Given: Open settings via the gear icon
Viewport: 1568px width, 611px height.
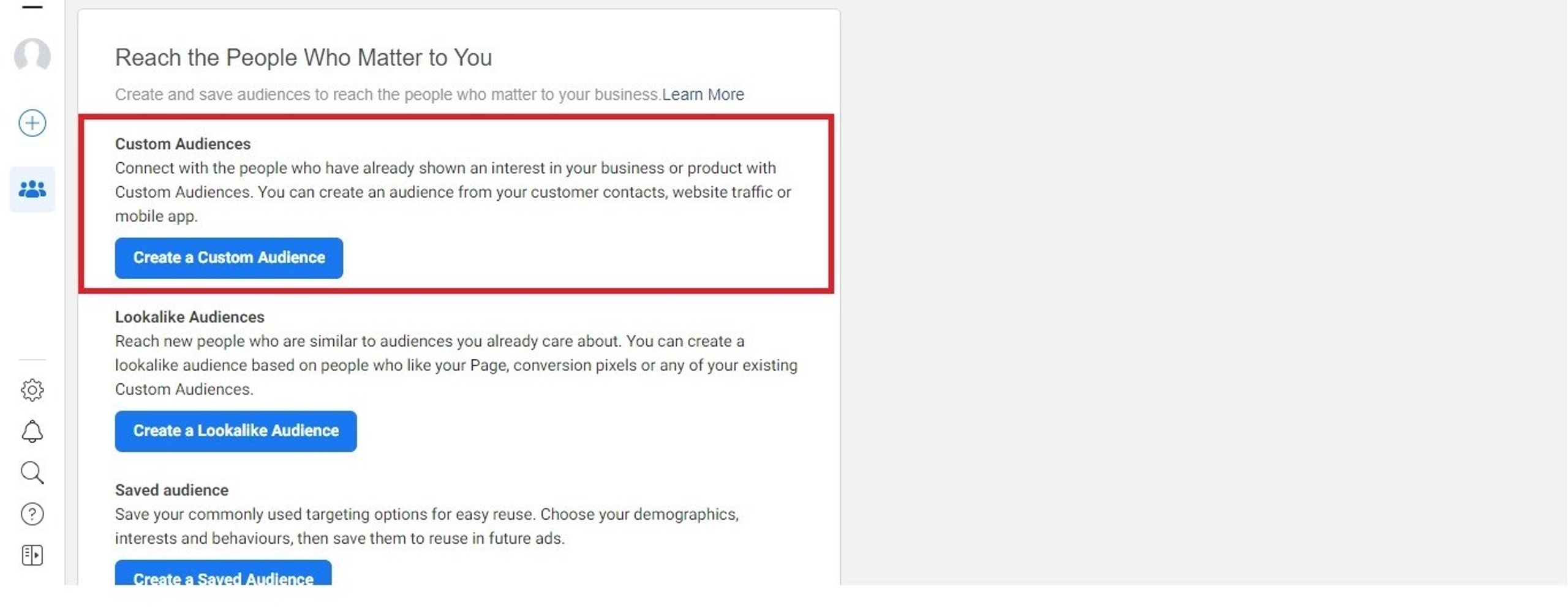Looking at the screenshot, I should 32,390.
